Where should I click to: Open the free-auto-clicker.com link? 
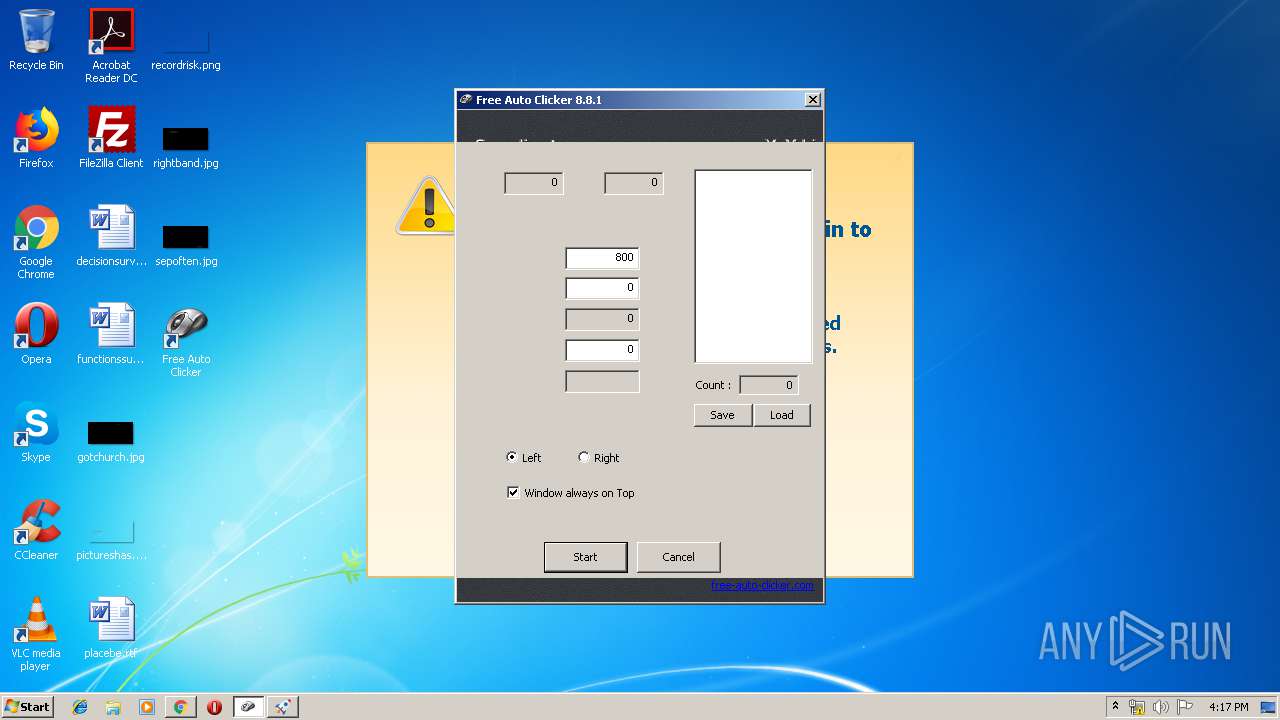coord(762,585)
